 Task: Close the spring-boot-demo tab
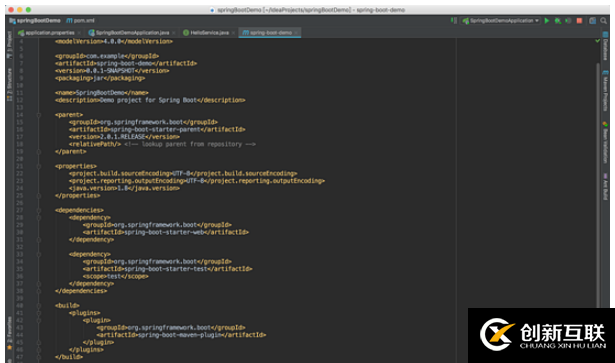[296, 33]
